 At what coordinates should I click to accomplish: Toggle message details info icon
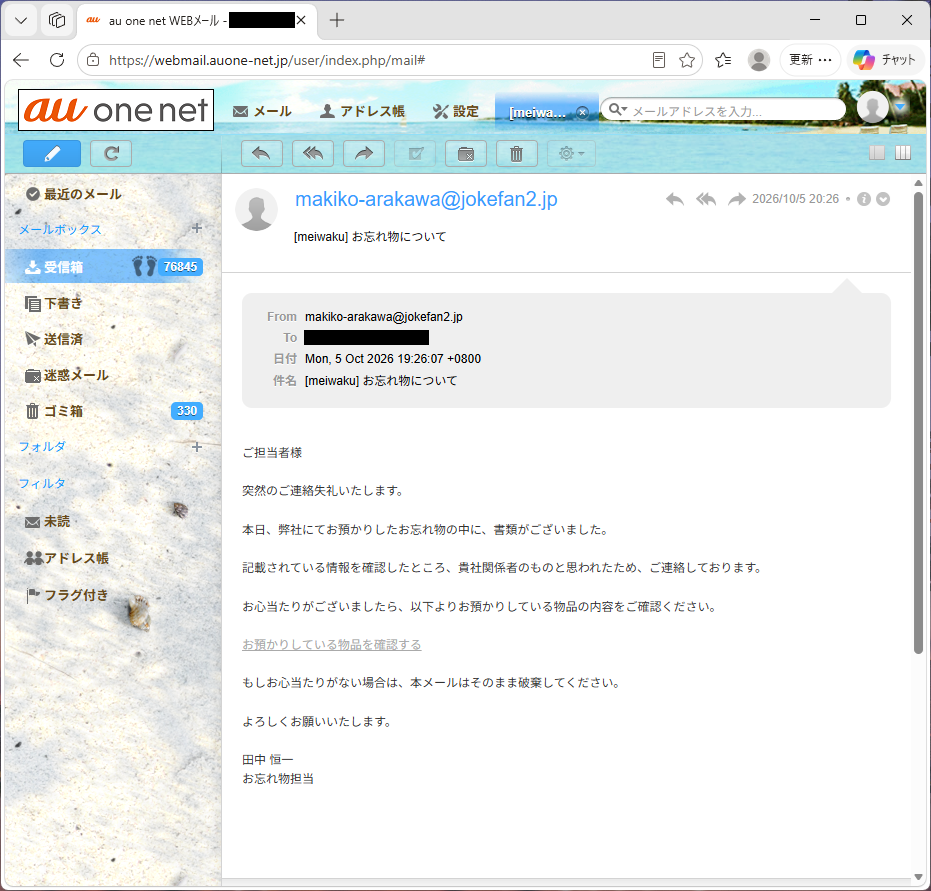(x=864, y=199)
